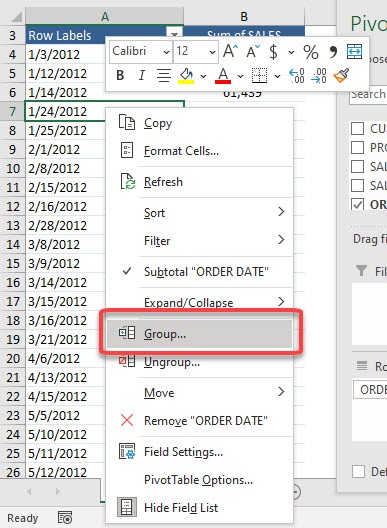Select Group... in context menu
This screenshot has width=387, height=528.
click(199, 334)
